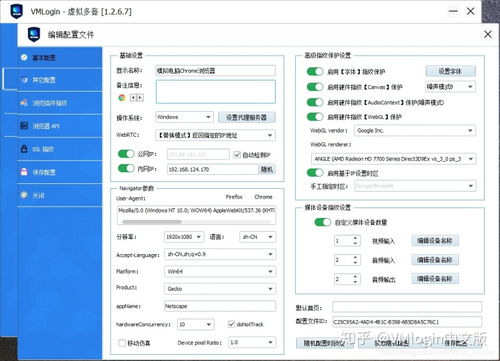Edit device name for audio input
Image resolution: width=500 pixels, height=361 pixels.
point(435,259)
